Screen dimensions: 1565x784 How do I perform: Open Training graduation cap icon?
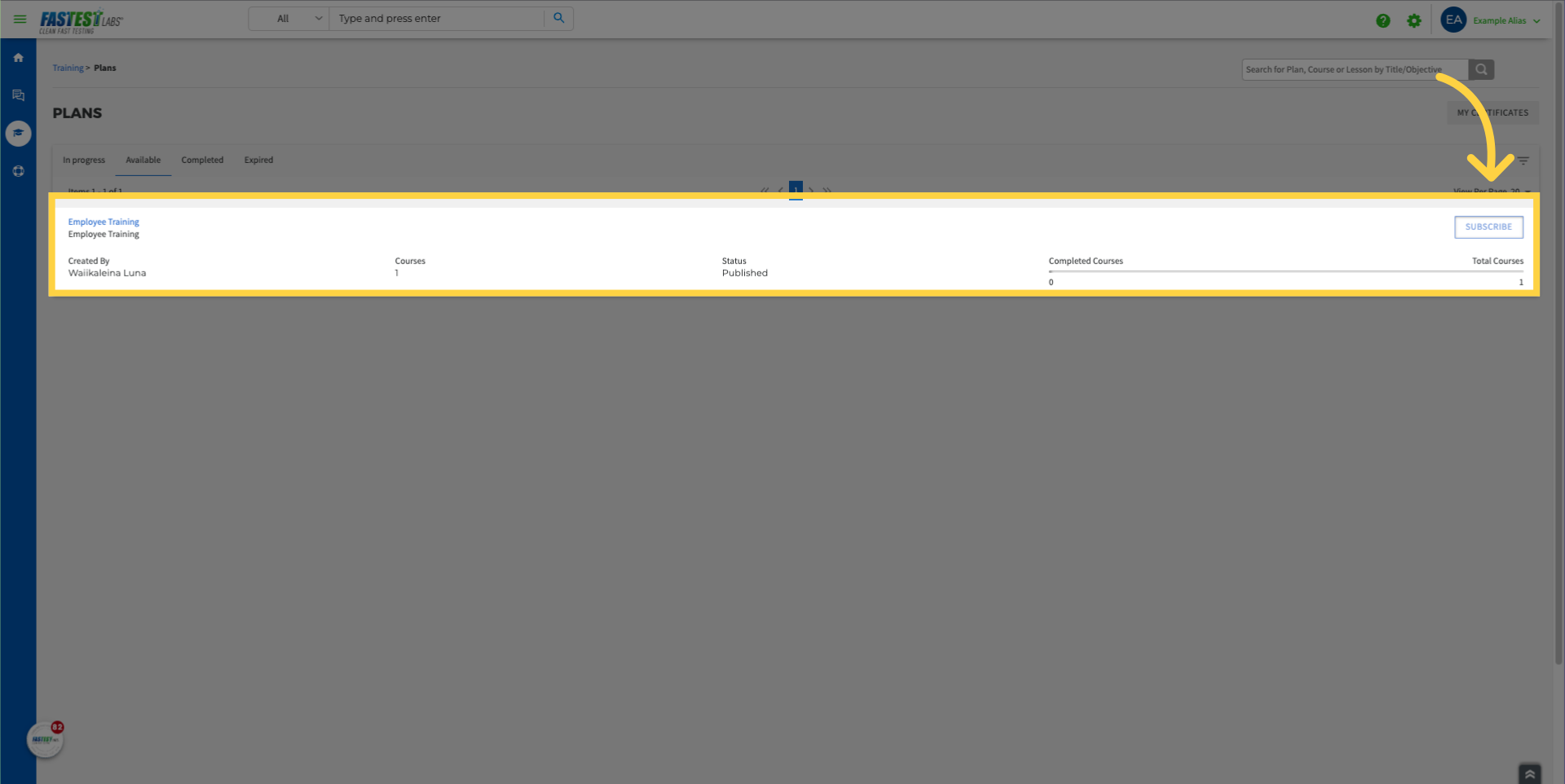coord(18,133)
